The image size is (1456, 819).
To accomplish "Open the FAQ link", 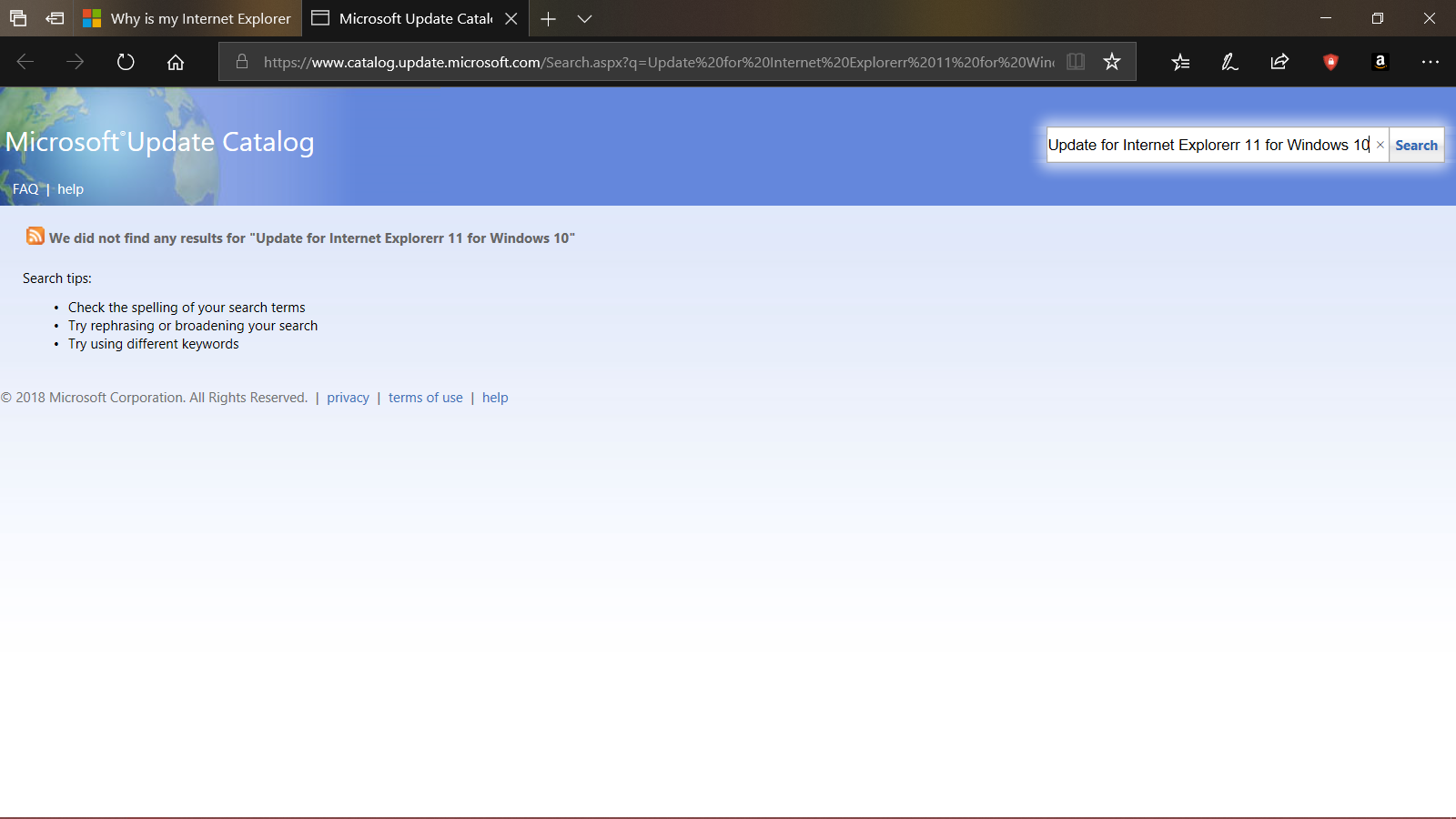I will [x=25, y=189].
